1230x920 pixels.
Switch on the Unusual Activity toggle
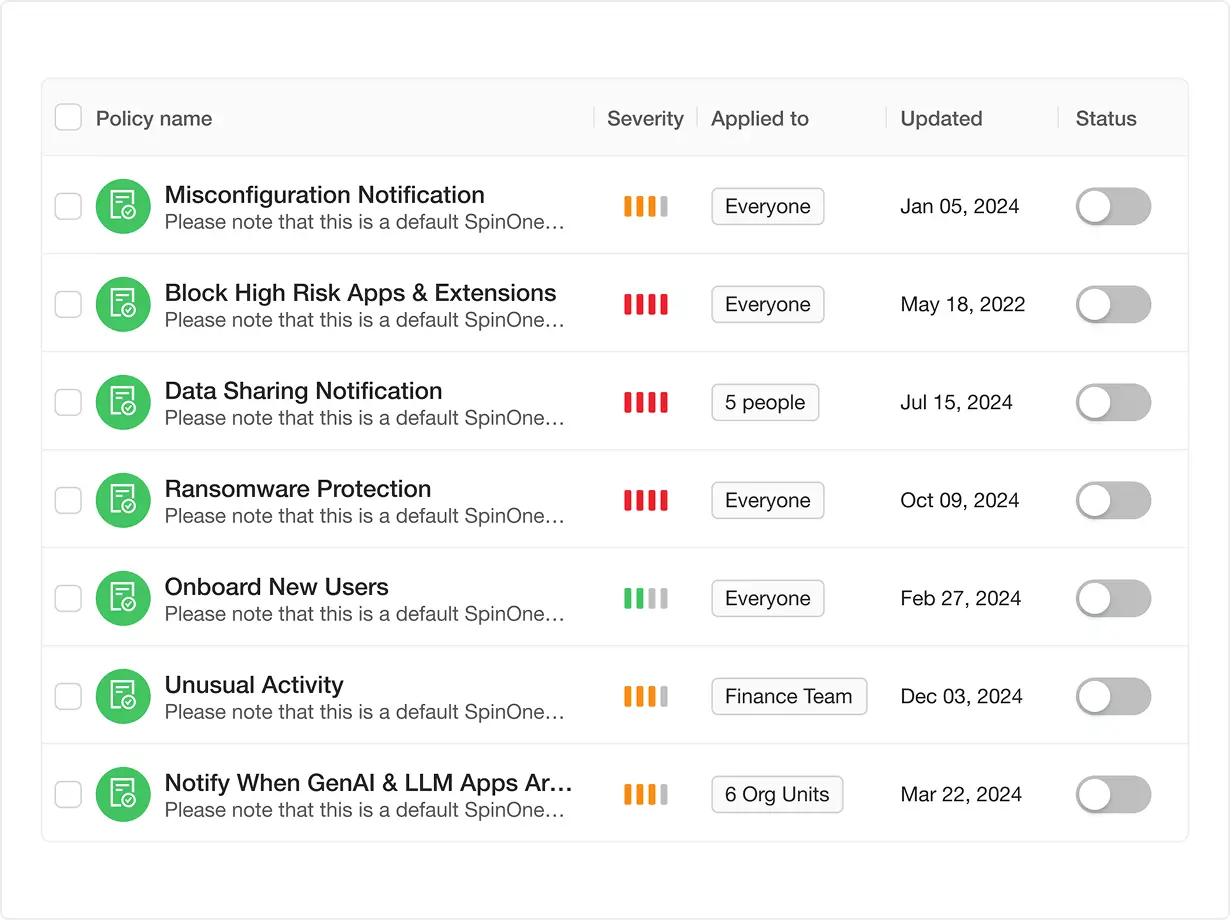pyautogui.click(x=1113, y=697)
